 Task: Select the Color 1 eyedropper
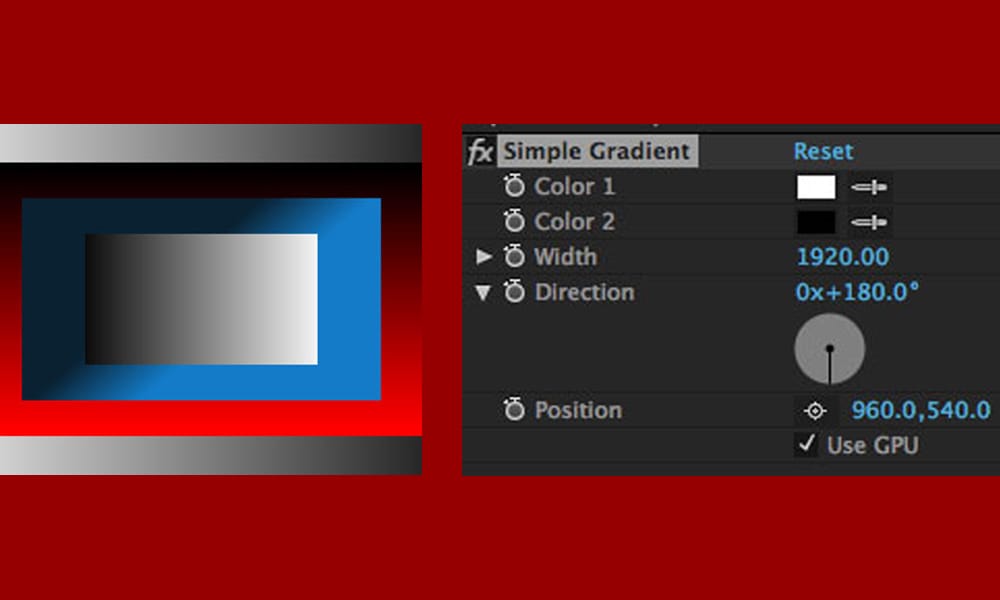[x=869, y=186]
